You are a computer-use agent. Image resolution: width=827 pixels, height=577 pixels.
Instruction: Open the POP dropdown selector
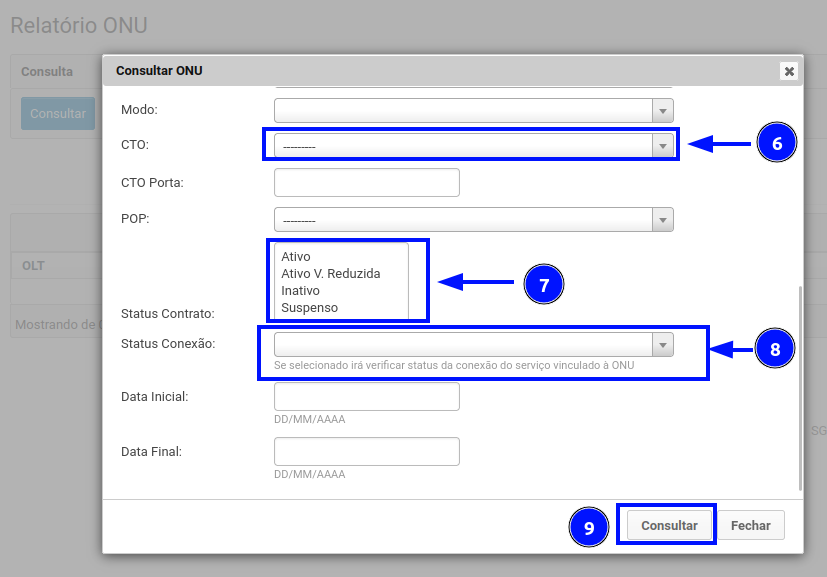[x=662, y=220]
